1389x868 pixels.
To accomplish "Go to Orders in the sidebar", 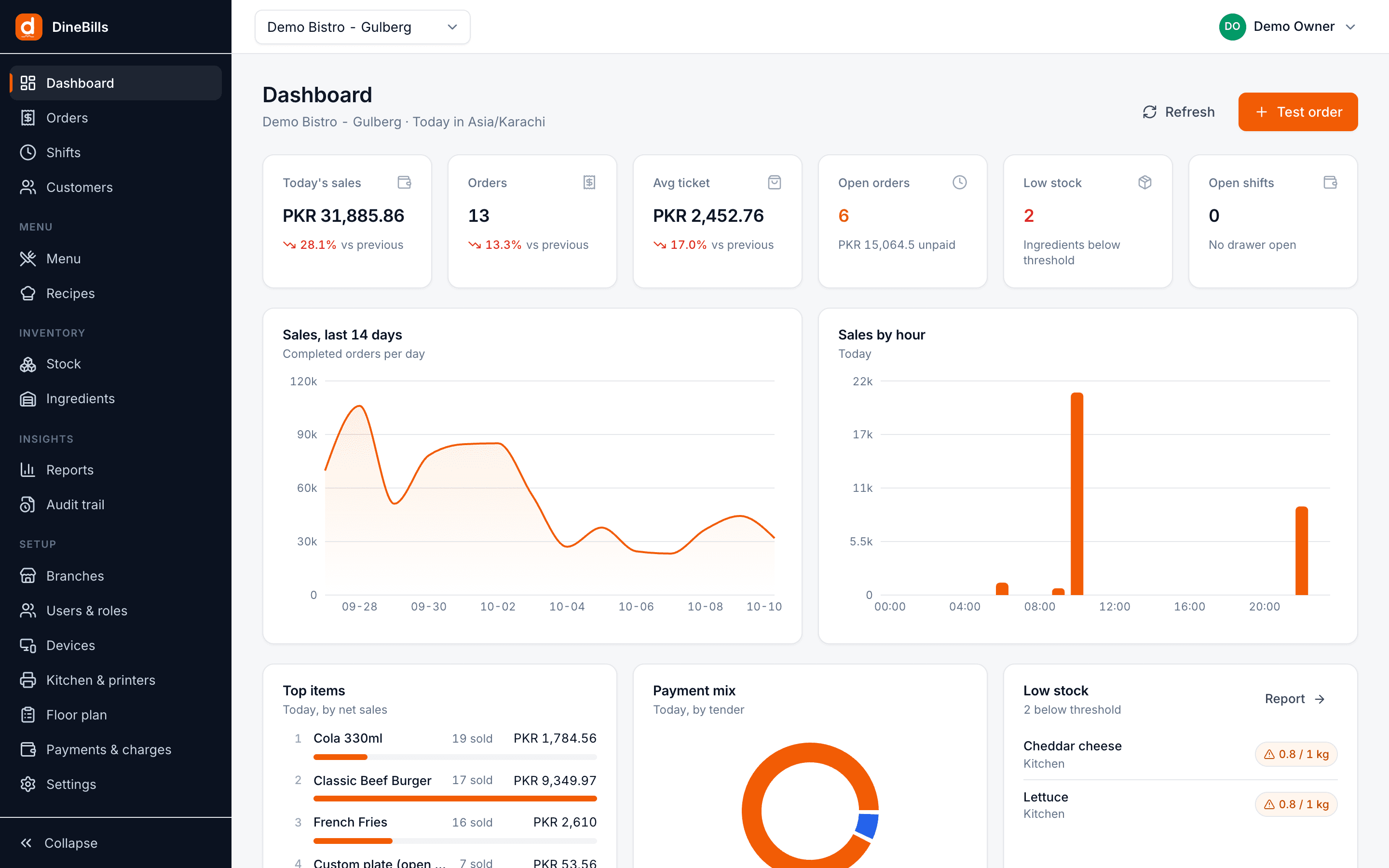I will click(116, 118).
